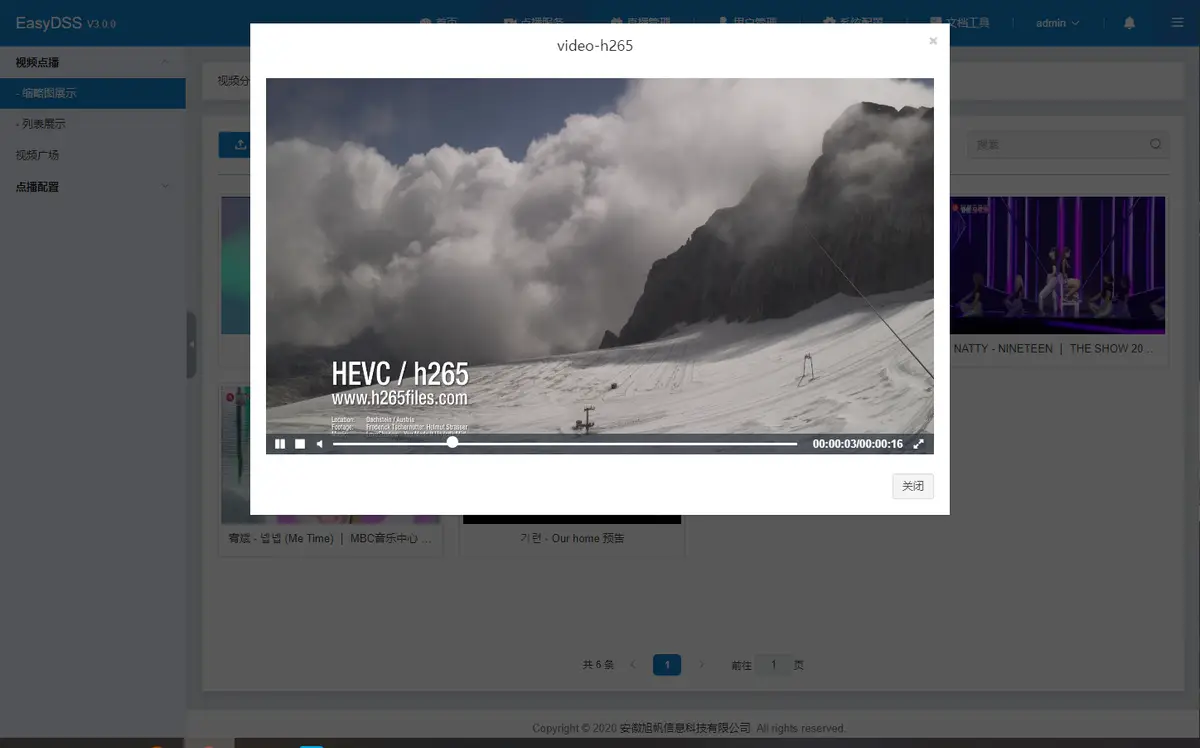Click the search magnifier icon
Screen dimensions: 1200x748
[x=1156, y=144]
